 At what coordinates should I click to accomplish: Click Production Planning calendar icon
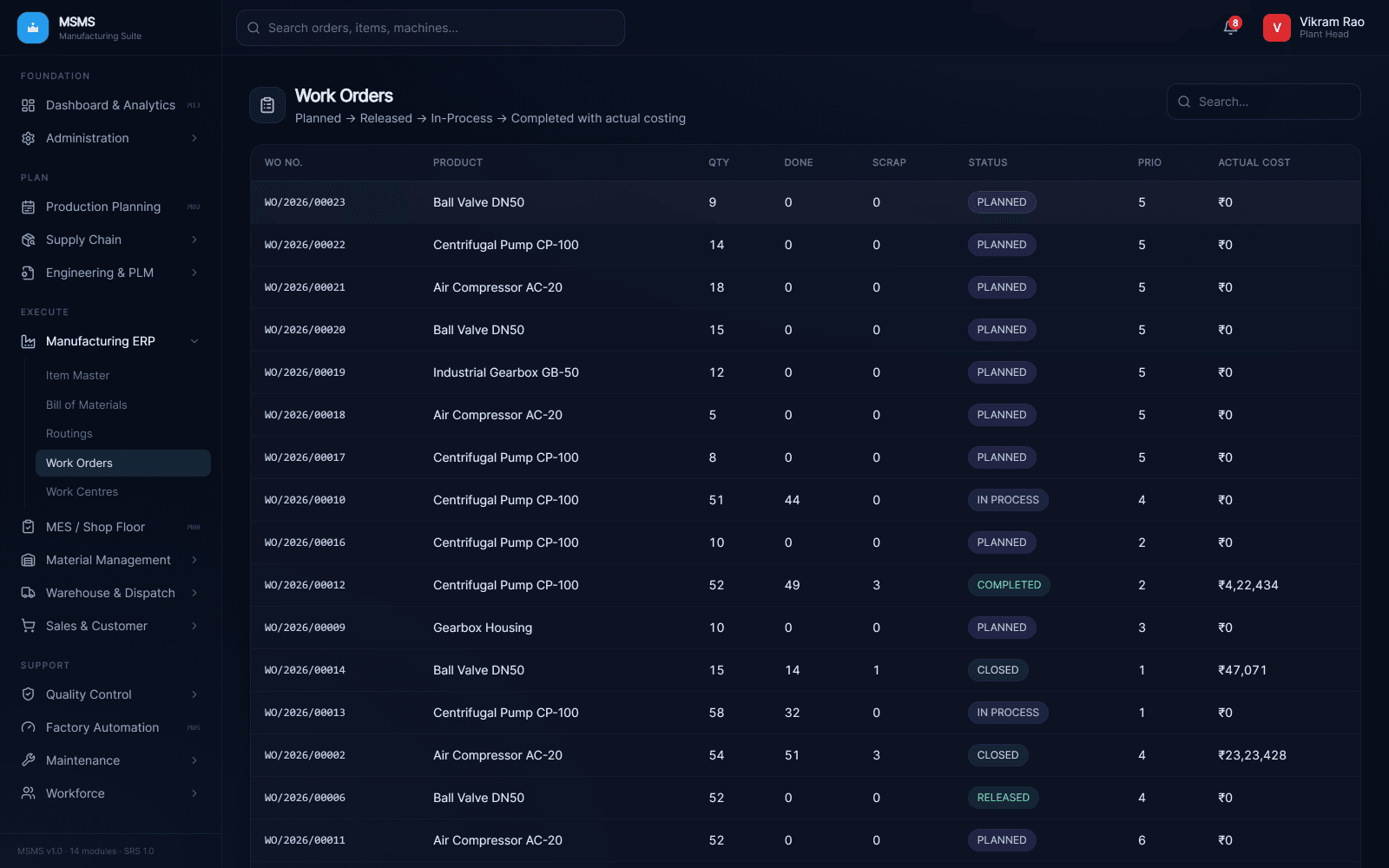pyautogui.click(x=29, y=207)
